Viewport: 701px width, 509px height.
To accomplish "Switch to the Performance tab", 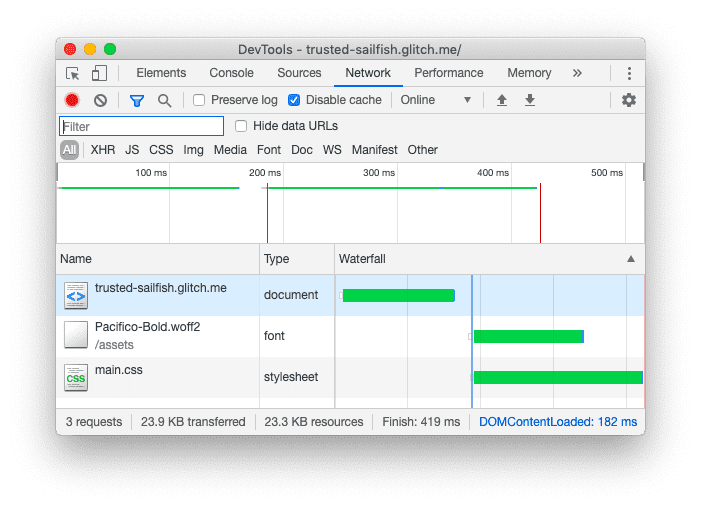I will [x=448, y=73].
